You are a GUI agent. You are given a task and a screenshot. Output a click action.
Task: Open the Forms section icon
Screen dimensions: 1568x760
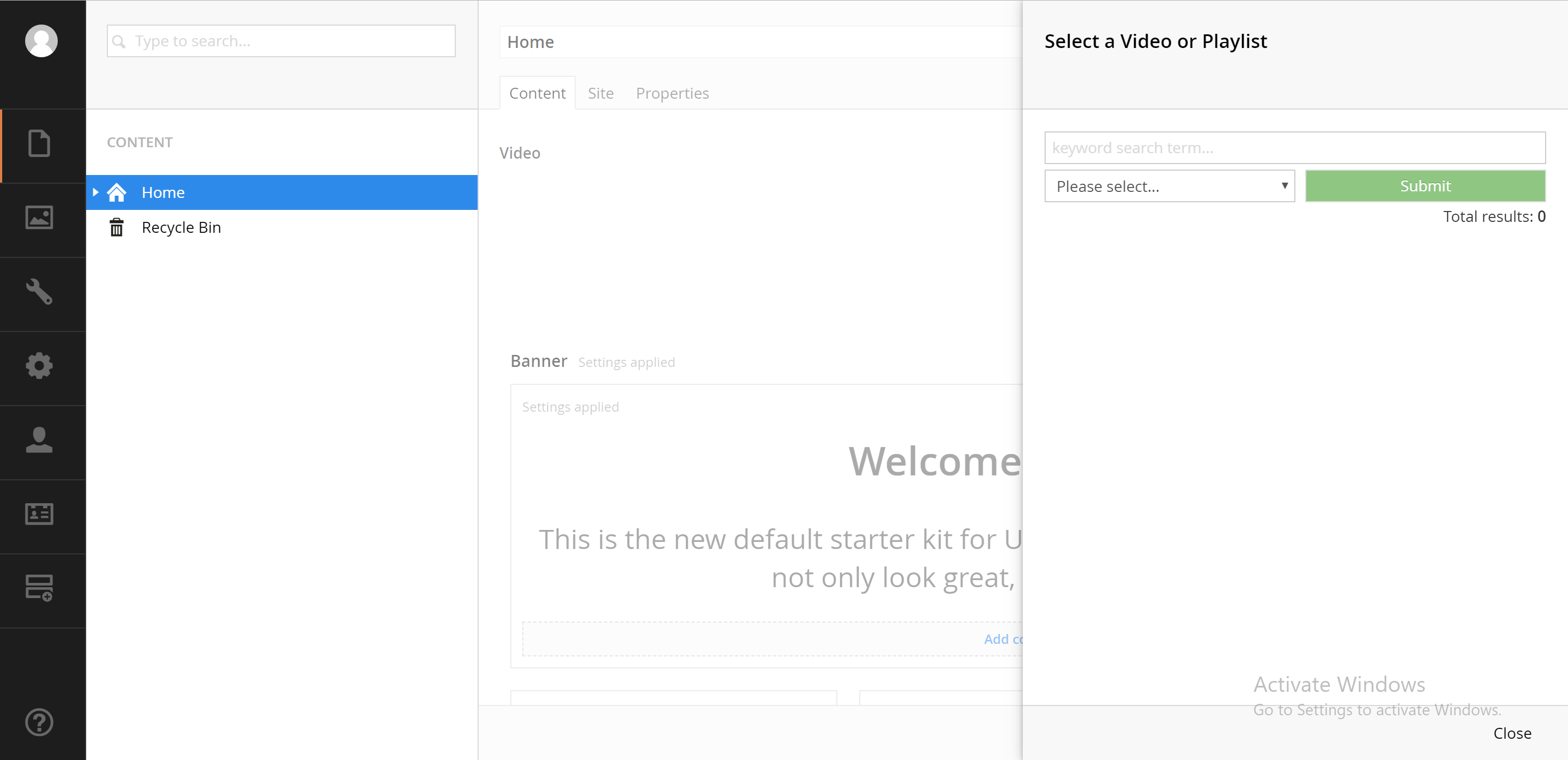pos(40,588)
